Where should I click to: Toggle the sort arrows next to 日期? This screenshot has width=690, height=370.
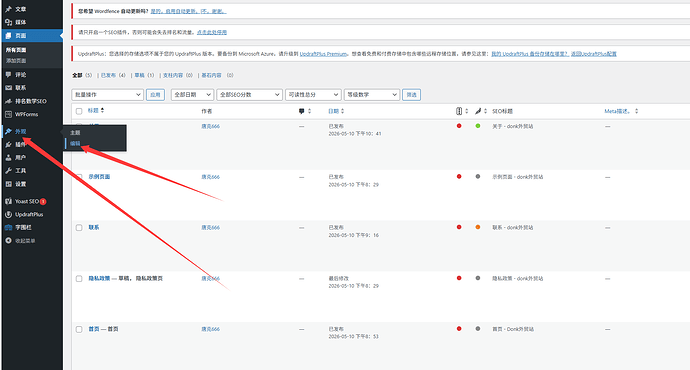tap(342, 111)
